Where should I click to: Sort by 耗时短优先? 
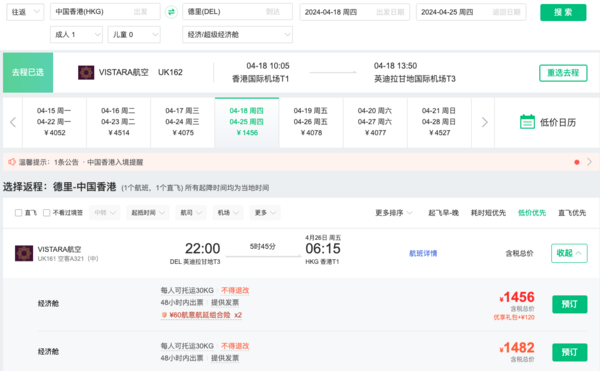tap(488, 213)
